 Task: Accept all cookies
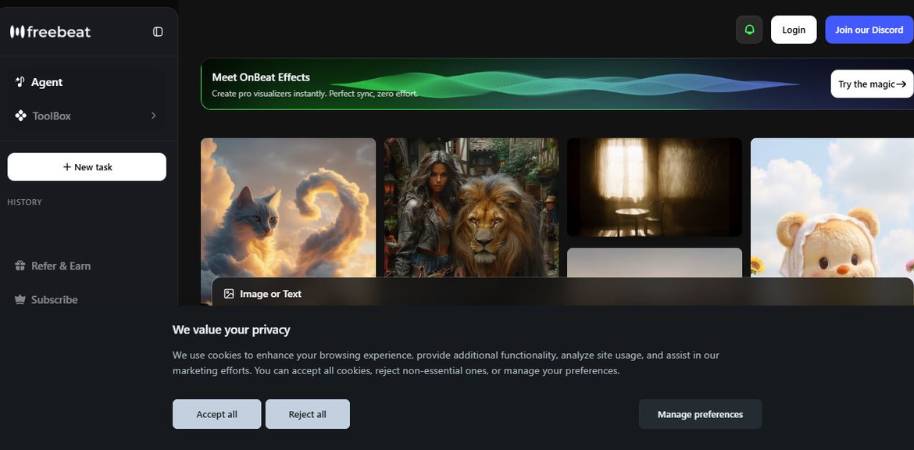pos(217,414)
